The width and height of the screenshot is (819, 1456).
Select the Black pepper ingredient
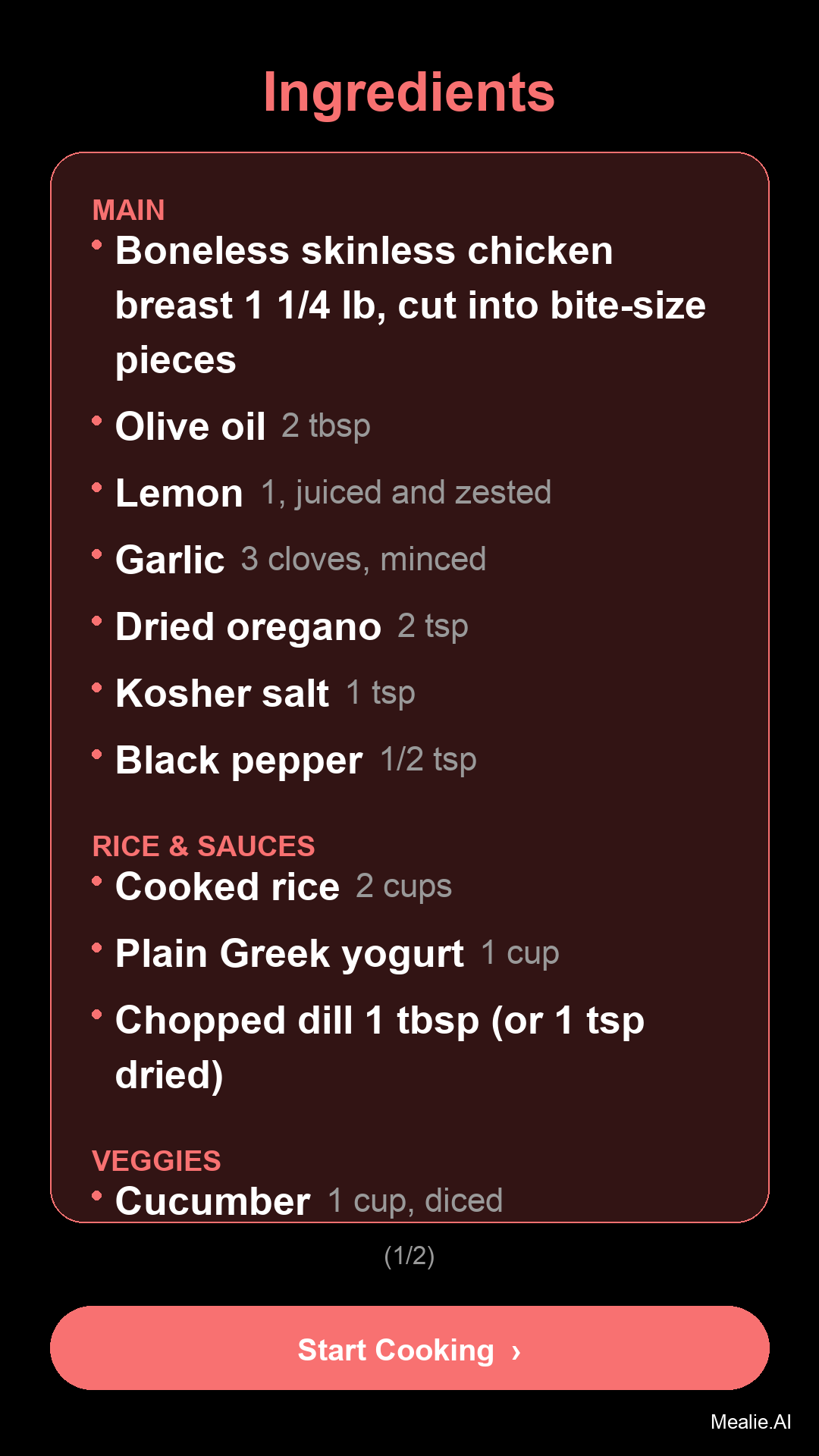(296, 760)
